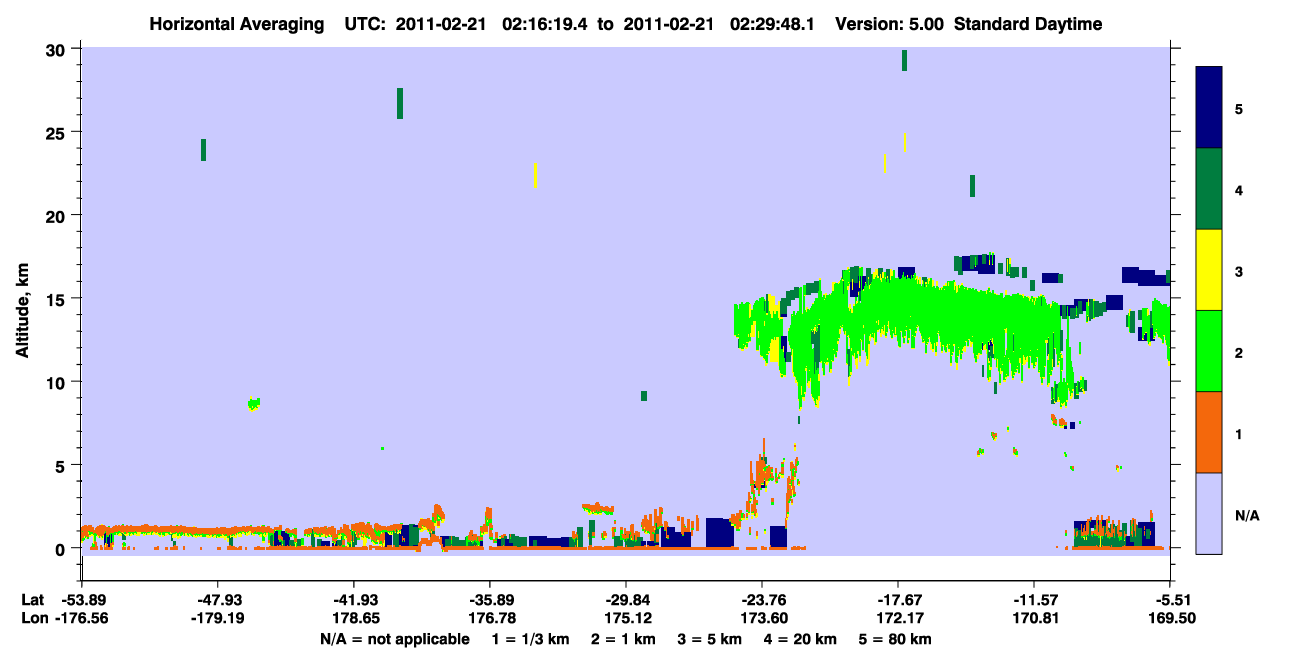Click longitude value '175.12'
1300x667 pixels.
626,618
